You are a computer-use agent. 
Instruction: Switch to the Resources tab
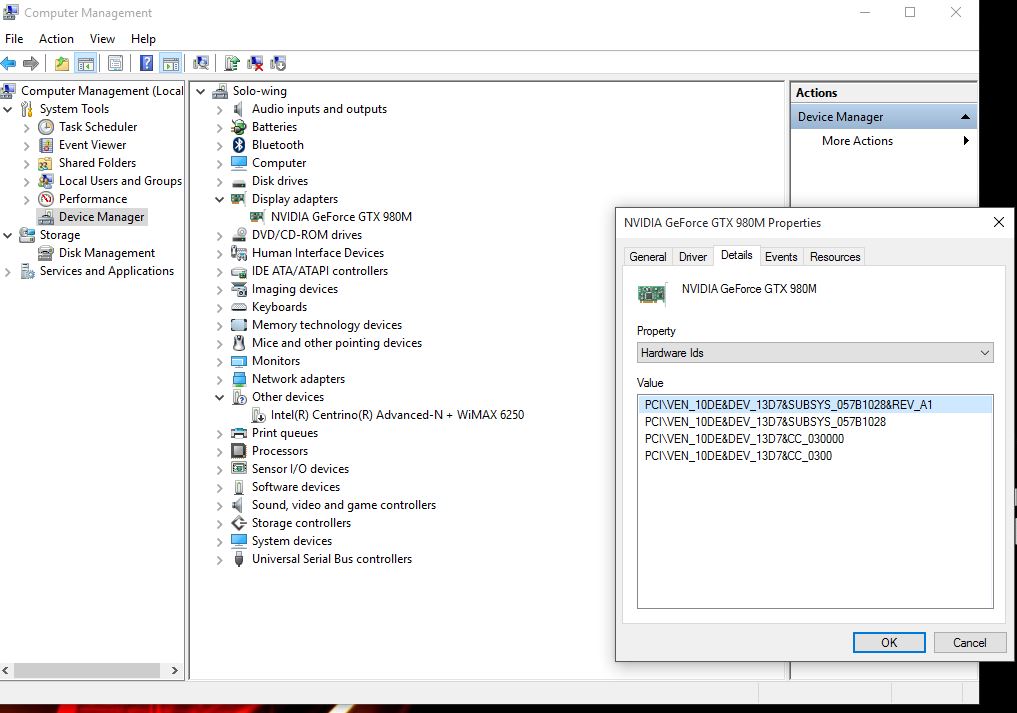(x=835, y=257)
